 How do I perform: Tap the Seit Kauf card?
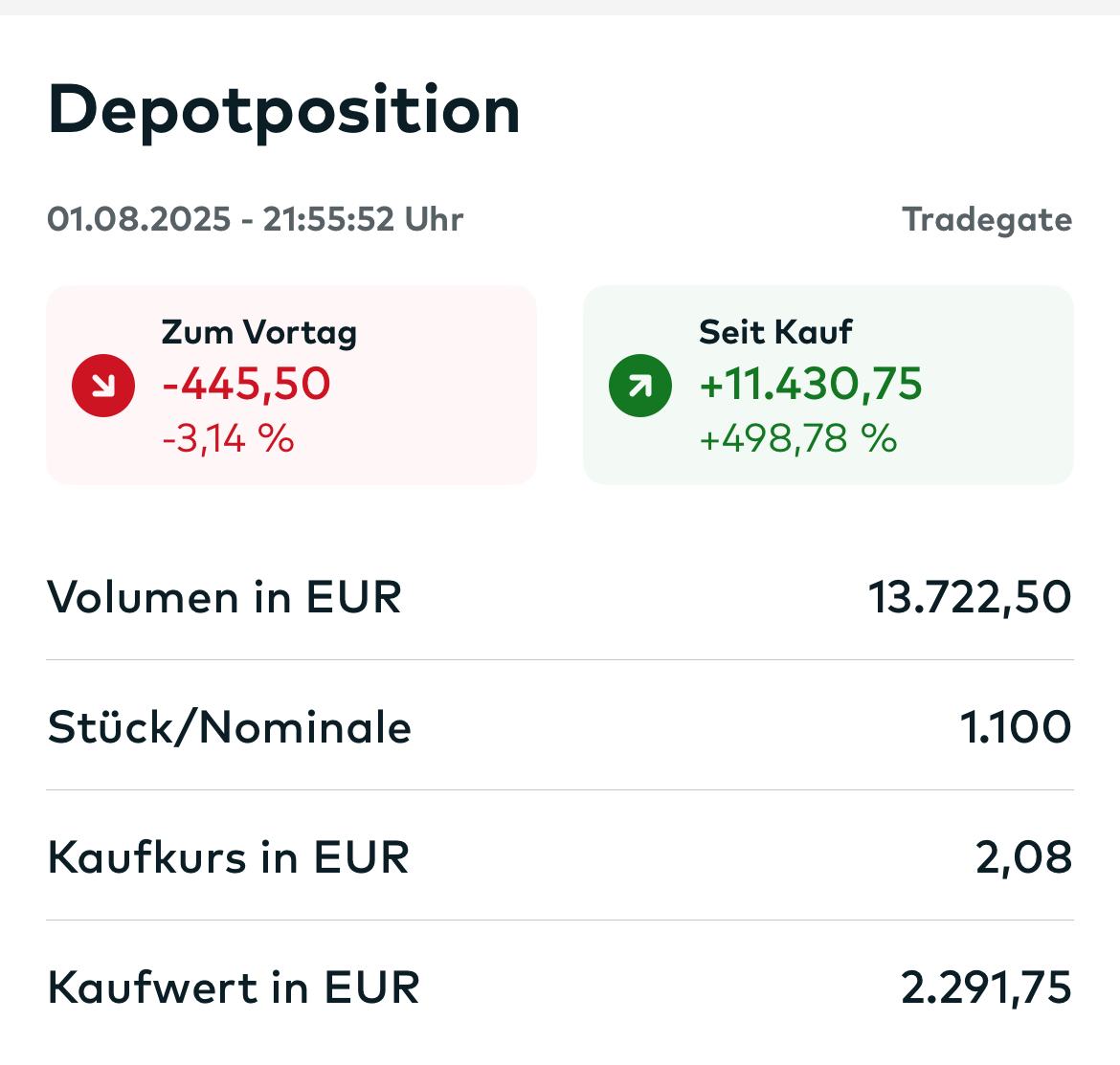pyautogui.click(x=828, y=385)
